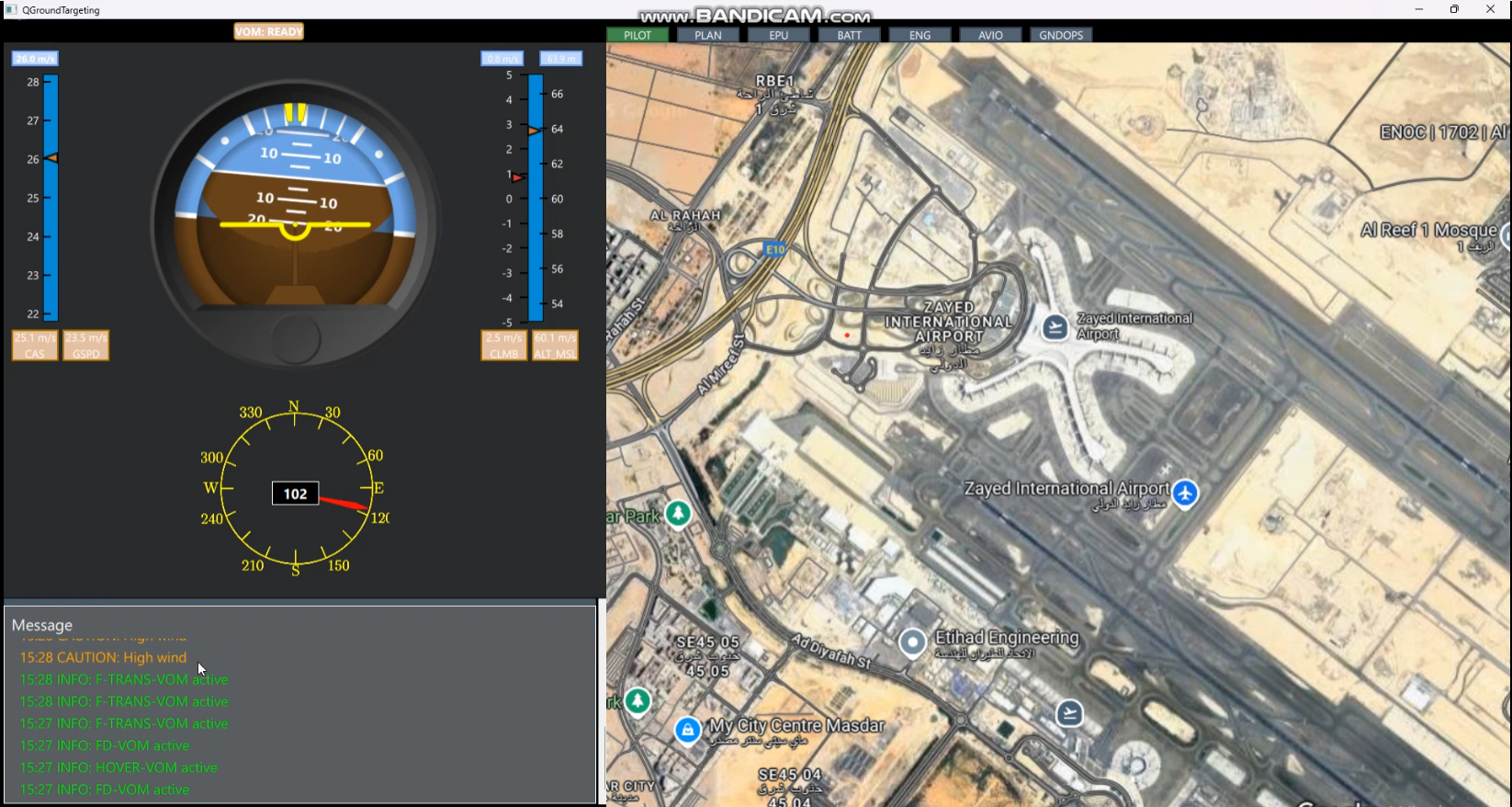1512x807 pixels.
Task: Click the Al Reef 1 Mosque map label
Action: pyautogui.click(x=1428, y=231)
